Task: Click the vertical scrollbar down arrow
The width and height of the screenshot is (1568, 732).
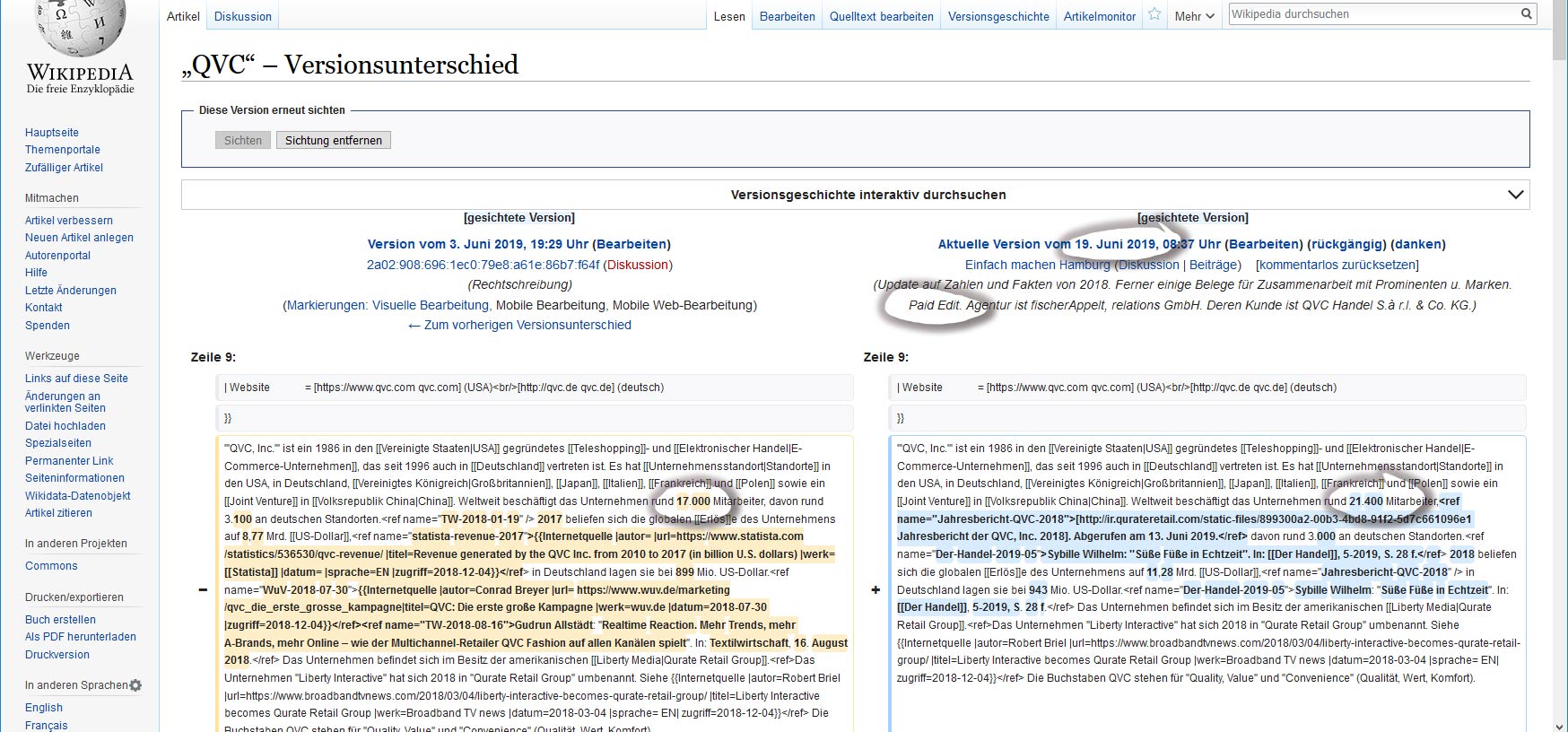Action: coord(1560,725)
